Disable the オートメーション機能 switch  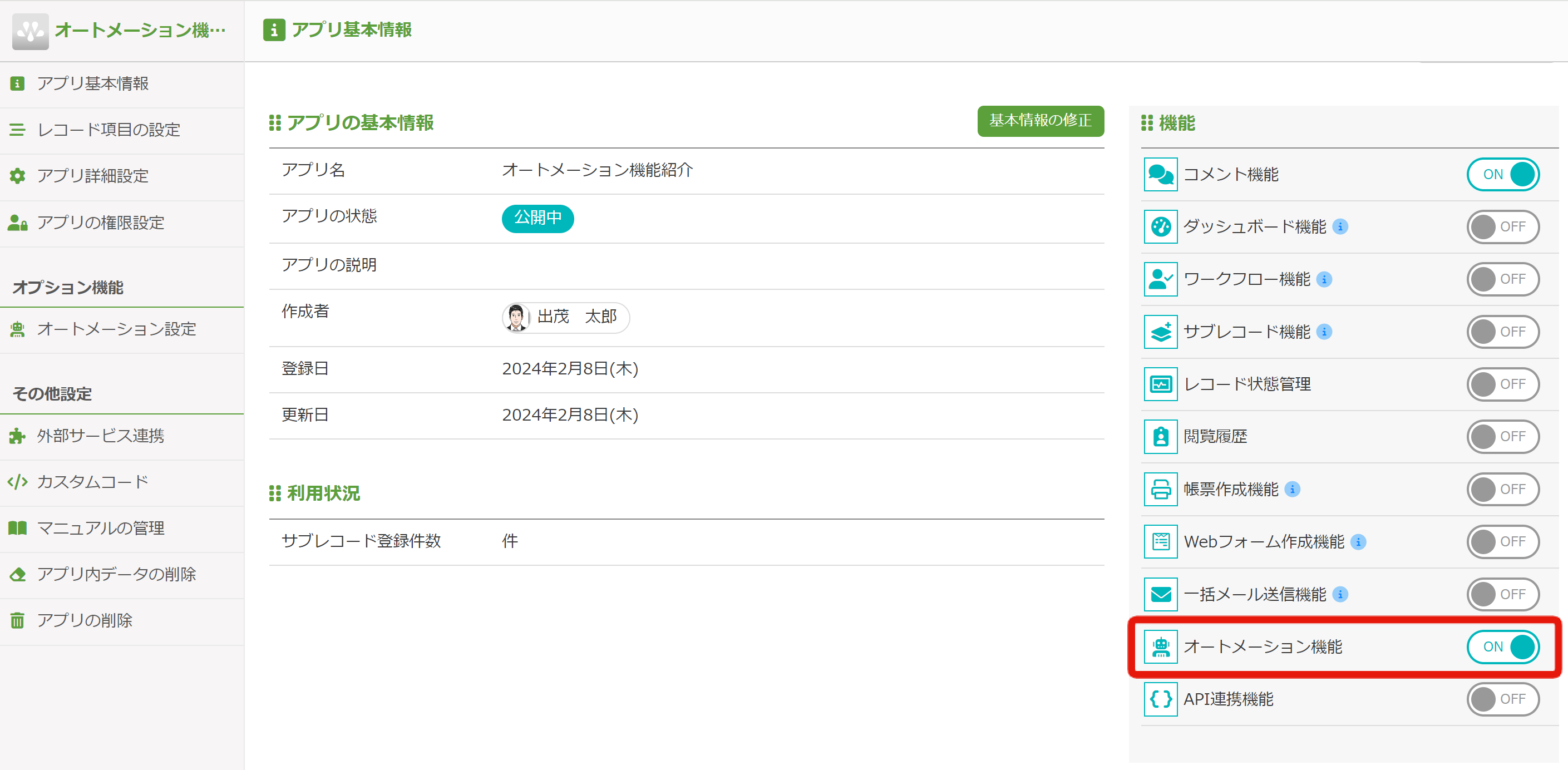(1502, 646)
